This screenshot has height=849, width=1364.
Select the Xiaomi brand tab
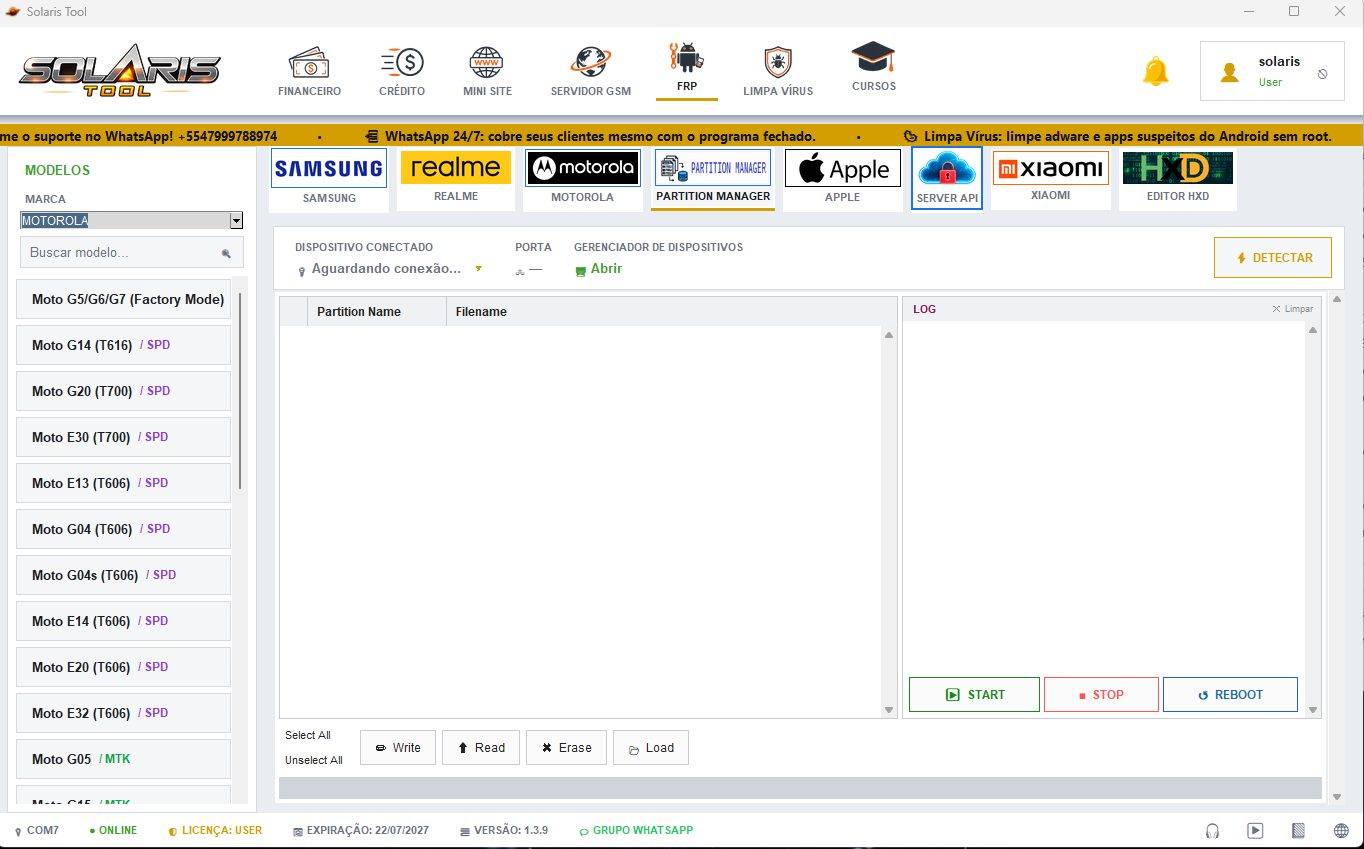(x=1050, y=178)
